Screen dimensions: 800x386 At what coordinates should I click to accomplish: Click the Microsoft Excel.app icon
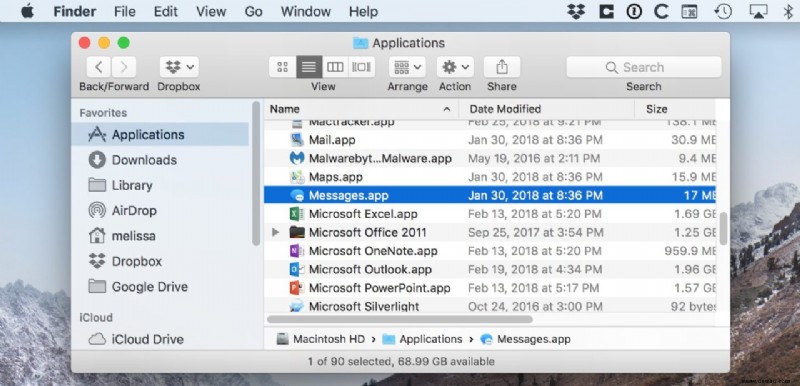pos(297,214)
